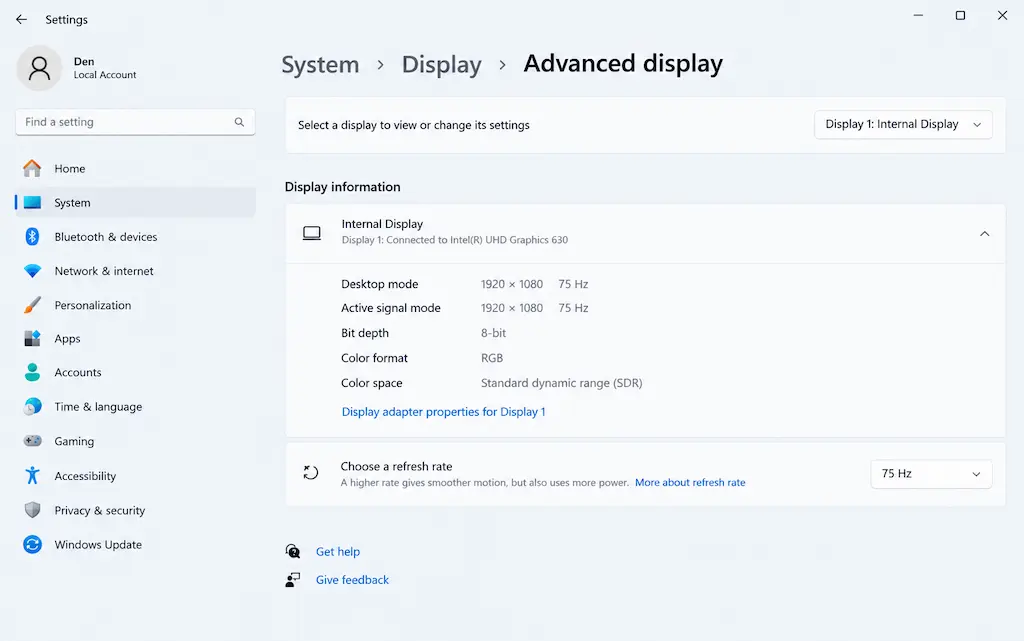
Task: Click the Accounts person icon
Action: click(x=32, y=372)
